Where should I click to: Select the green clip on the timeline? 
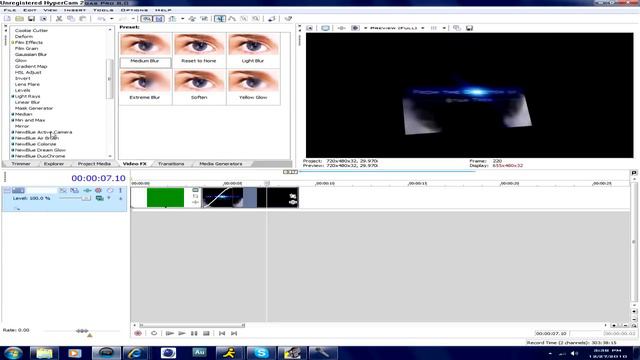(x=165, y=198)
